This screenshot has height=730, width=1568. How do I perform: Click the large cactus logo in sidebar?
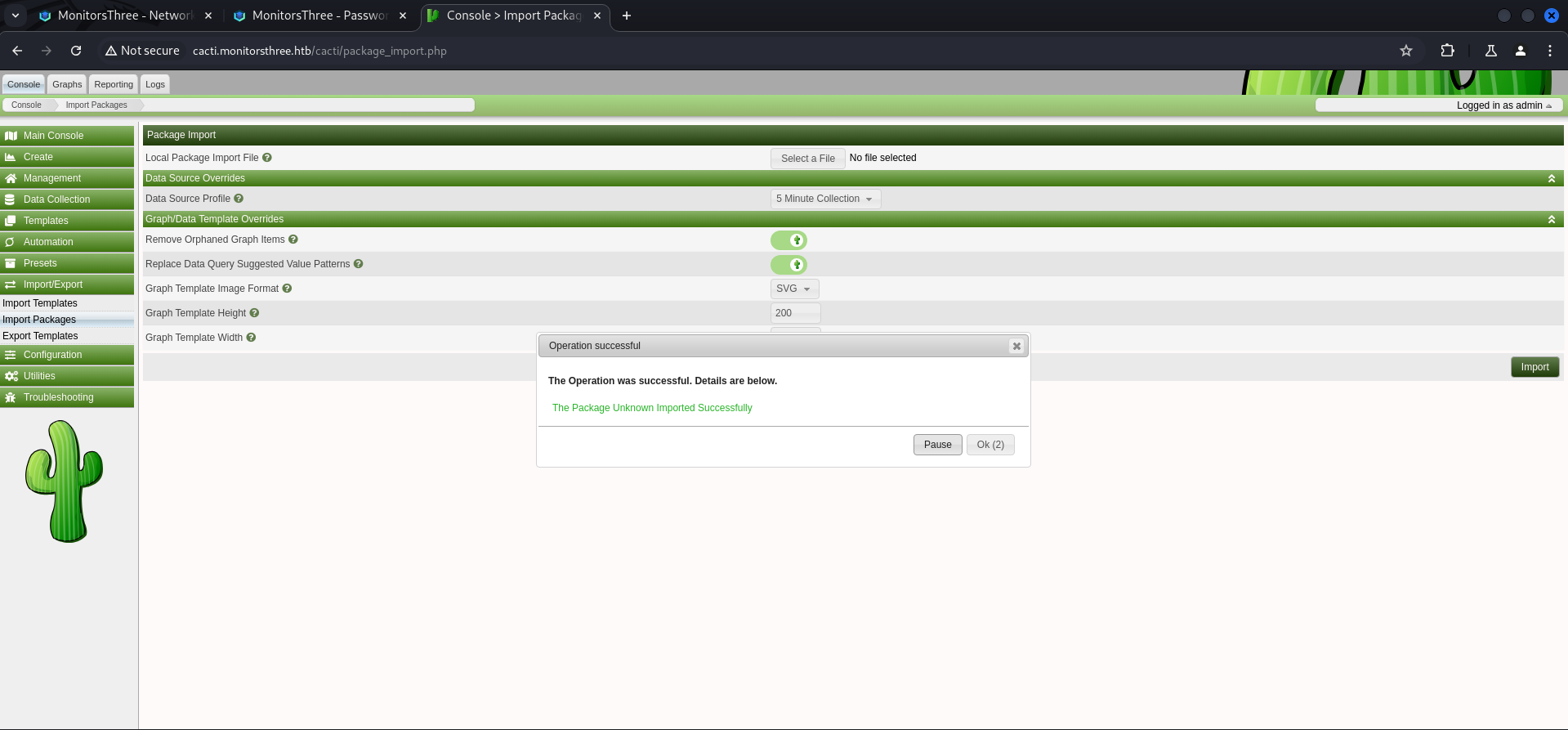[x=64, y=481]
